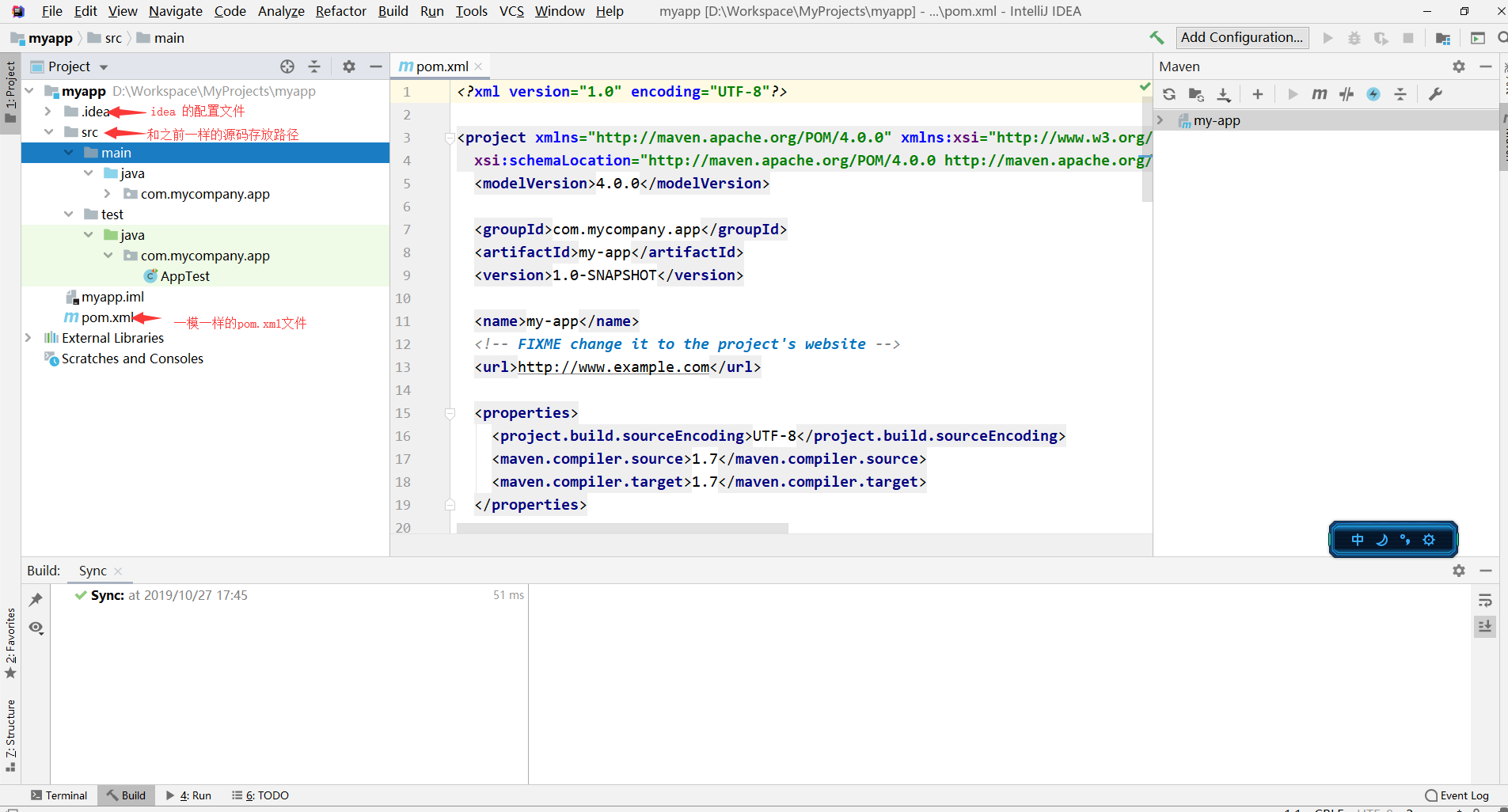
Task: Open the Refactor menu
Action: pos(340,11)
